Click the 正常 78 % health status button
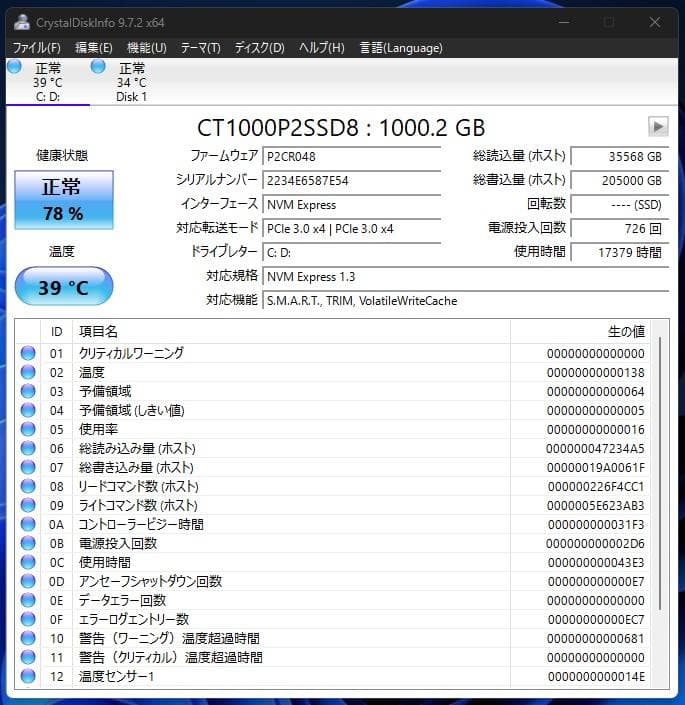This screenshot has height=705, width=685. (64, 200)
